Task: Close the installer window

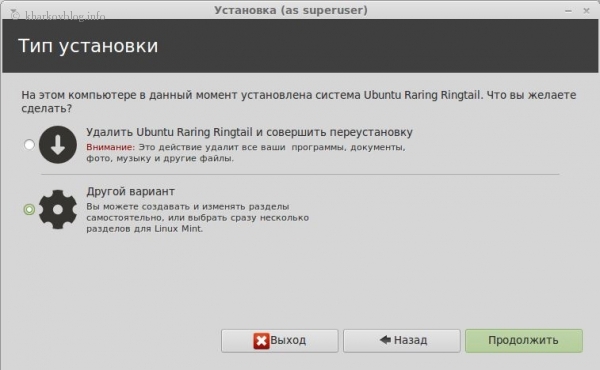Action: tap(586, 11)
